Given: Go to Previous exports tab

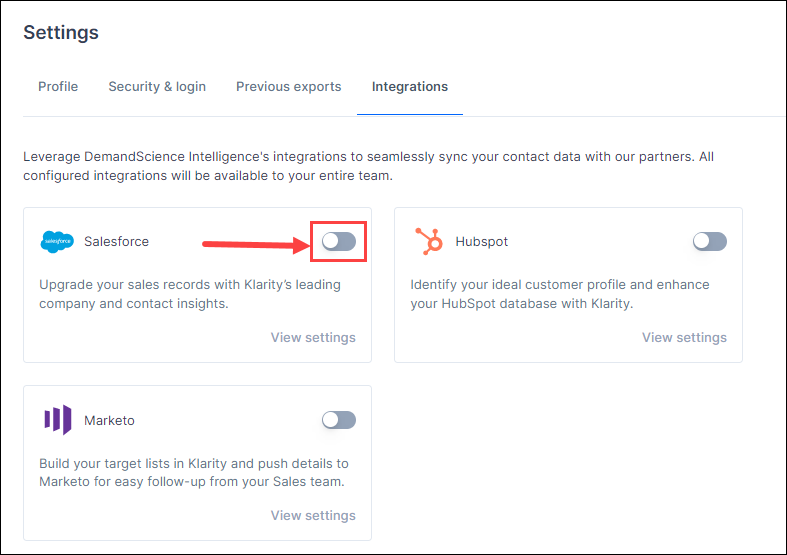Looking at the screenshot, I should coord(289,87).
